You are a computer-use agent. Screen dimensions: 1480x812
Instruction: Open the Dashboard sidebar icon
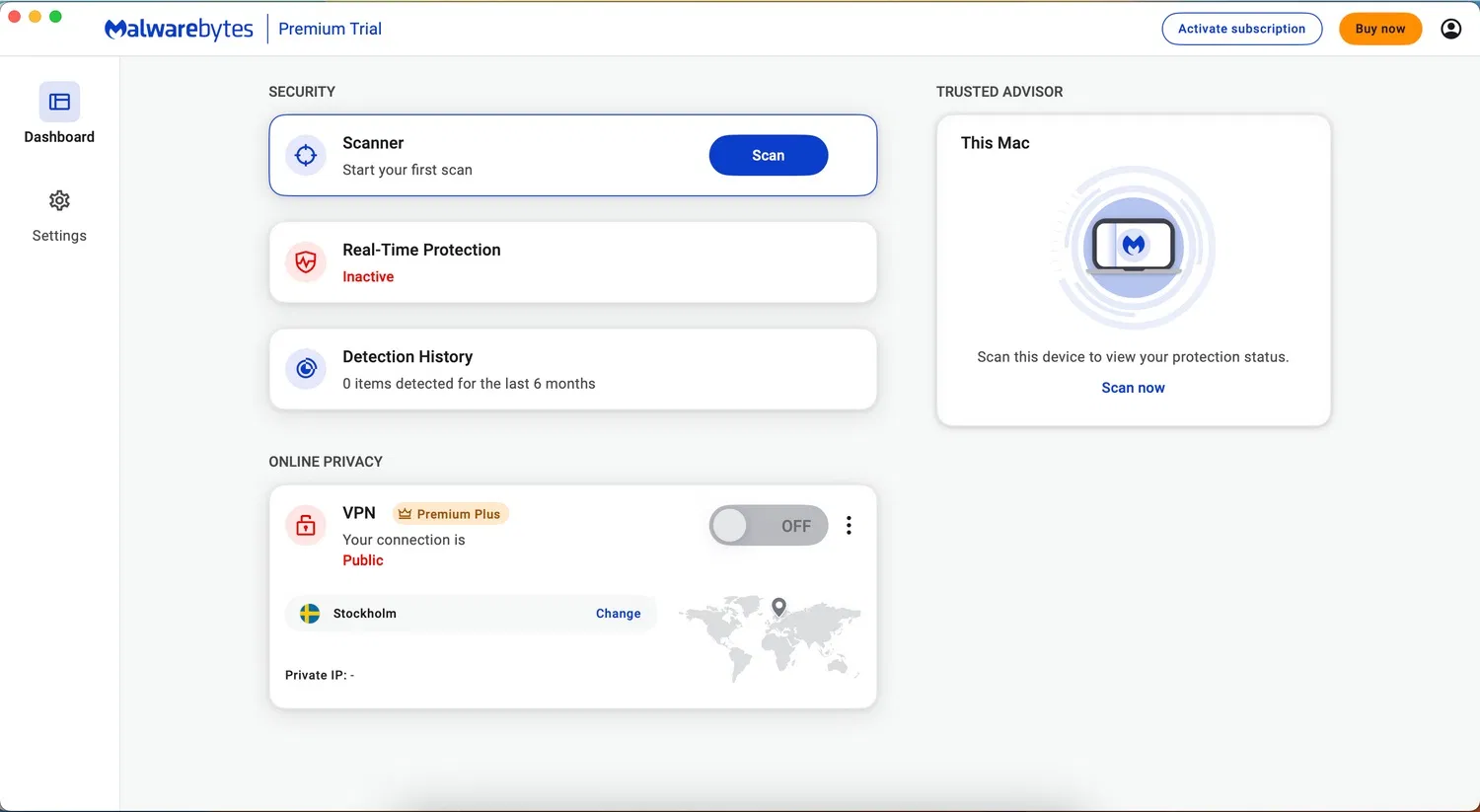coord(59,102)
